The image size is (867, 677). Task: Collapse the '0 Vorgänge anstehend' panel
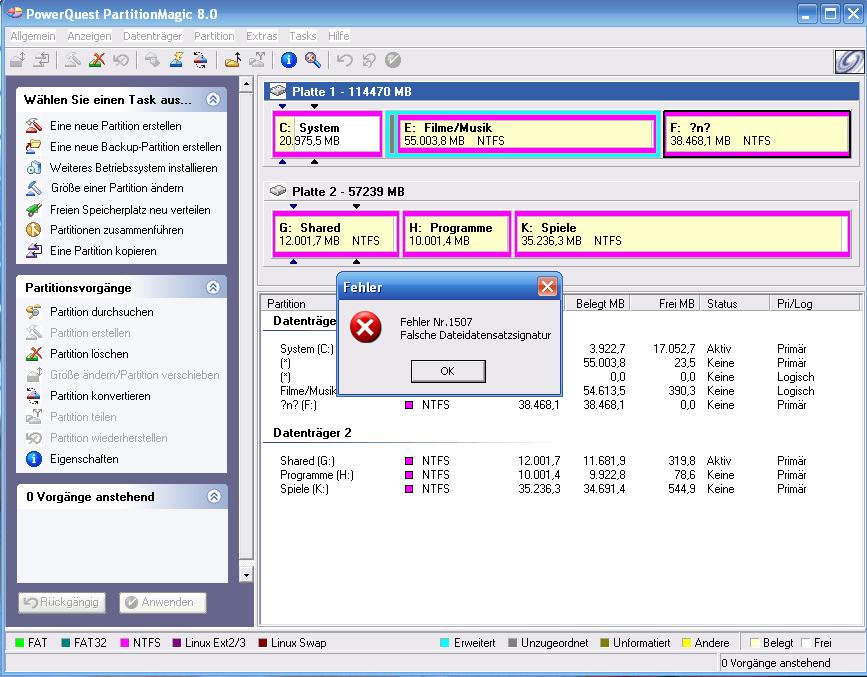click(213, 496)
